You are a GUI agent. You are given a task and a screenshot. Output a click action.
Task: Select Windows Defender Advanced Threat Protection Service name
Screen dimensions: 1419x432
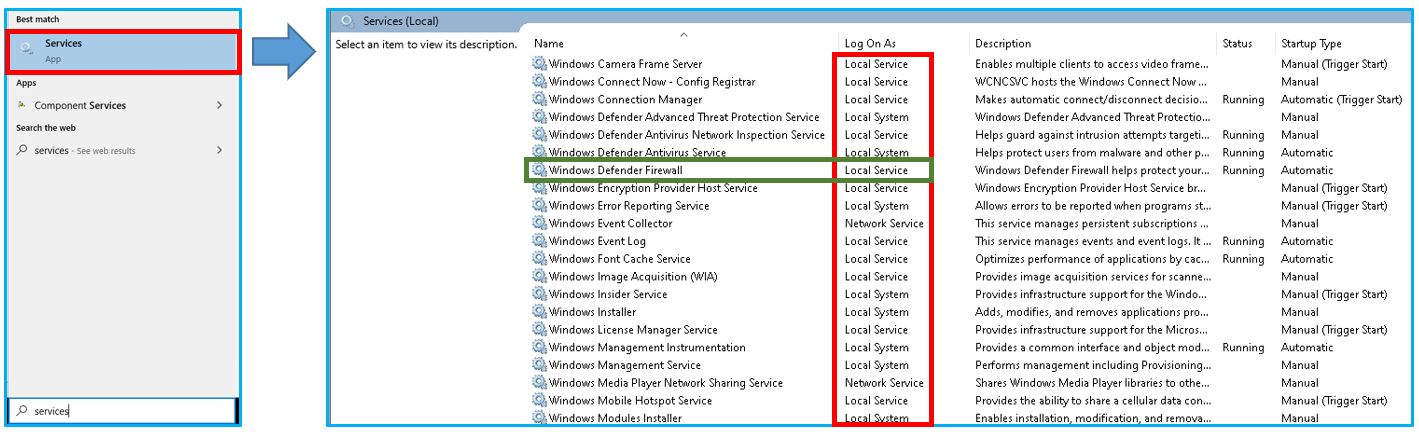click(684, 117)
